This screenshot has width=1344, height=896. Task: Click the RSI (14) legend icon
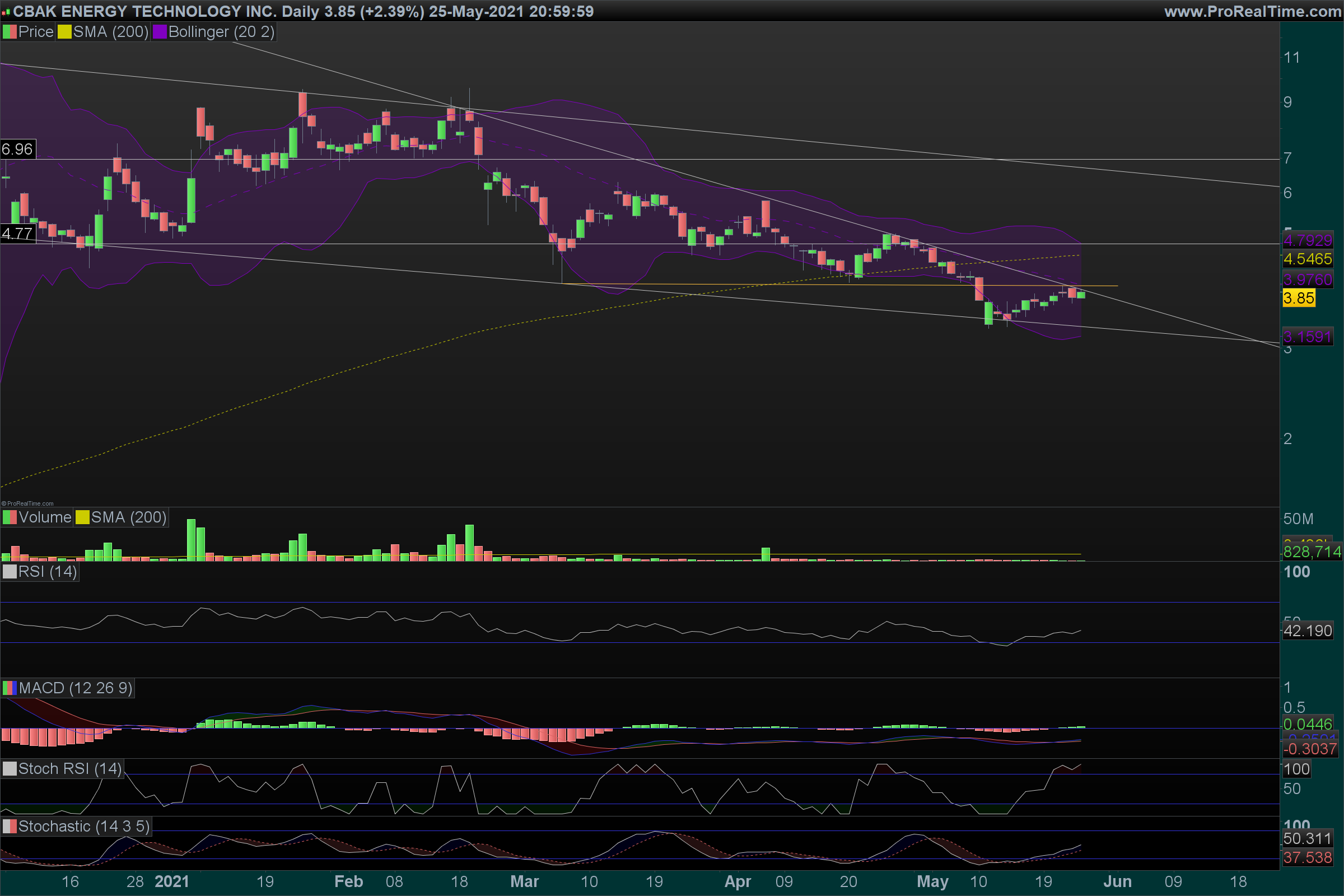pyautogui.click(x=10, y=572)
